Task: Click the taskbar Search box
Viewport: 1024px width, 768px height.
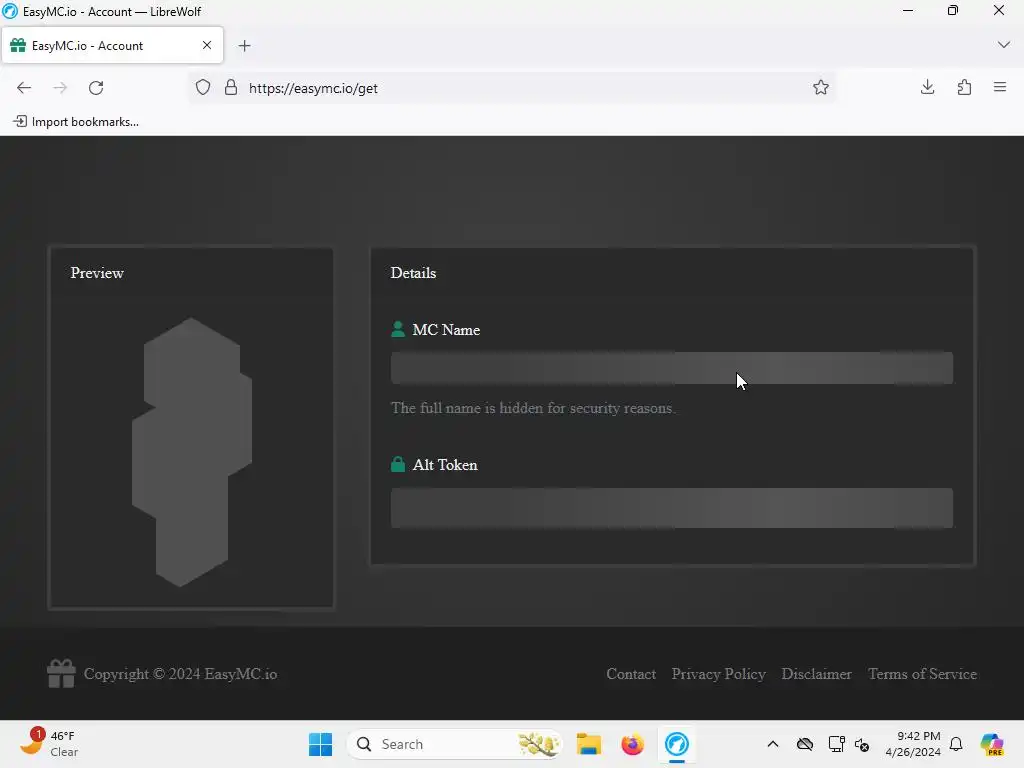Action: 455,744
